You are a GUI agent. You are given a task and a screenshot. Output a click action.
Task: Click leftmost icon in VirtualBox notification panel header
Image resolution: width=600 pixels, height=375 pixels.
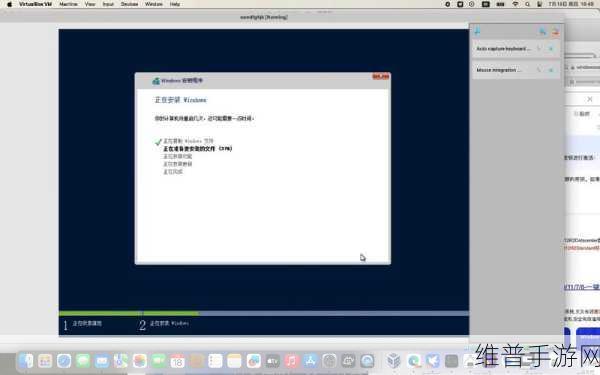(477, 32)
